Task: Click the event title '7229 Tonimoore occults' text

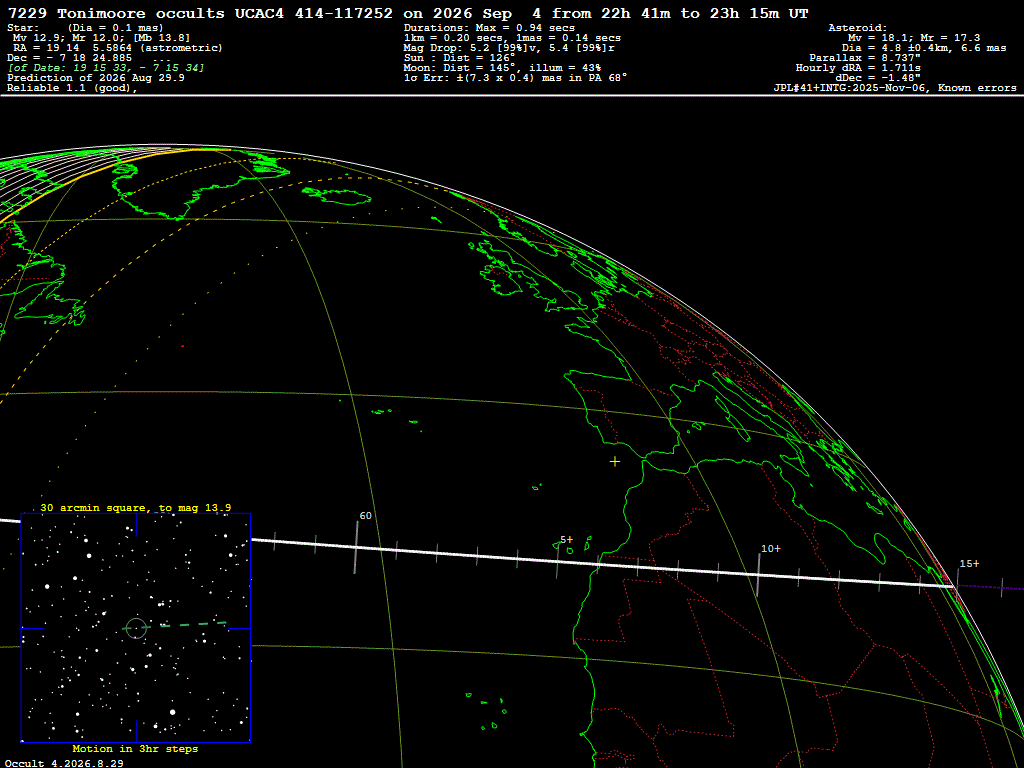Action: tap(116, 14)
